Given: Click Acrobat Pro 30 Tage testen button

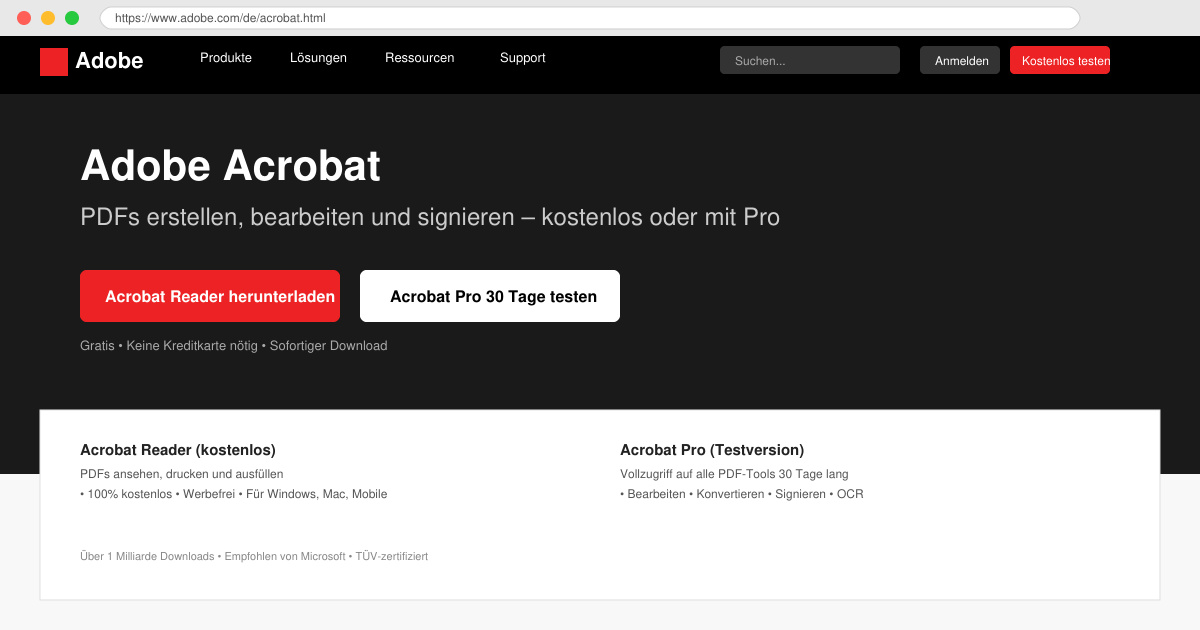Looking at the screenshot, I should [x=490, y=296].
